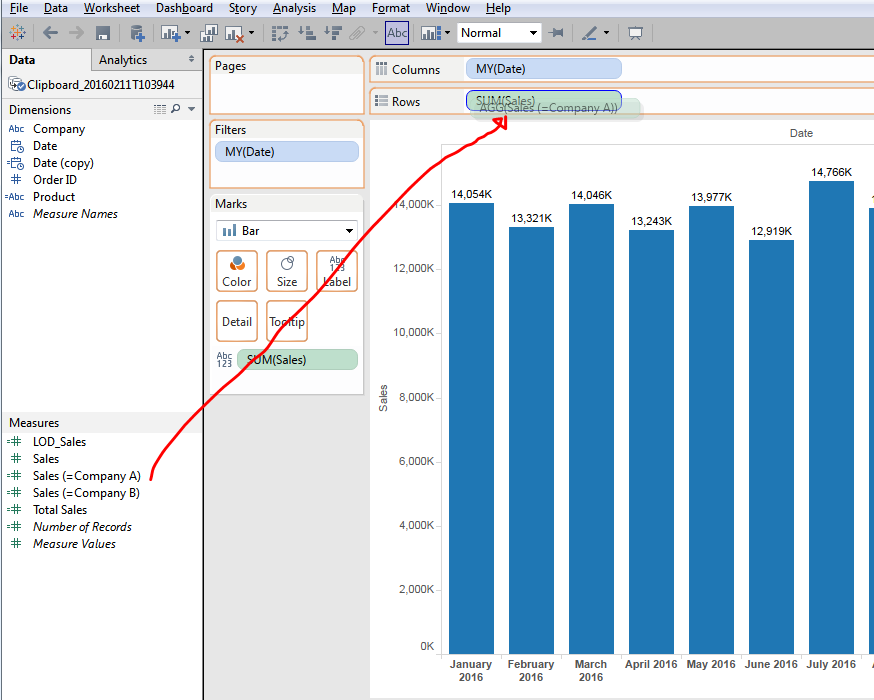Open the Window menu
874x700 pixels.
[448, 8]
